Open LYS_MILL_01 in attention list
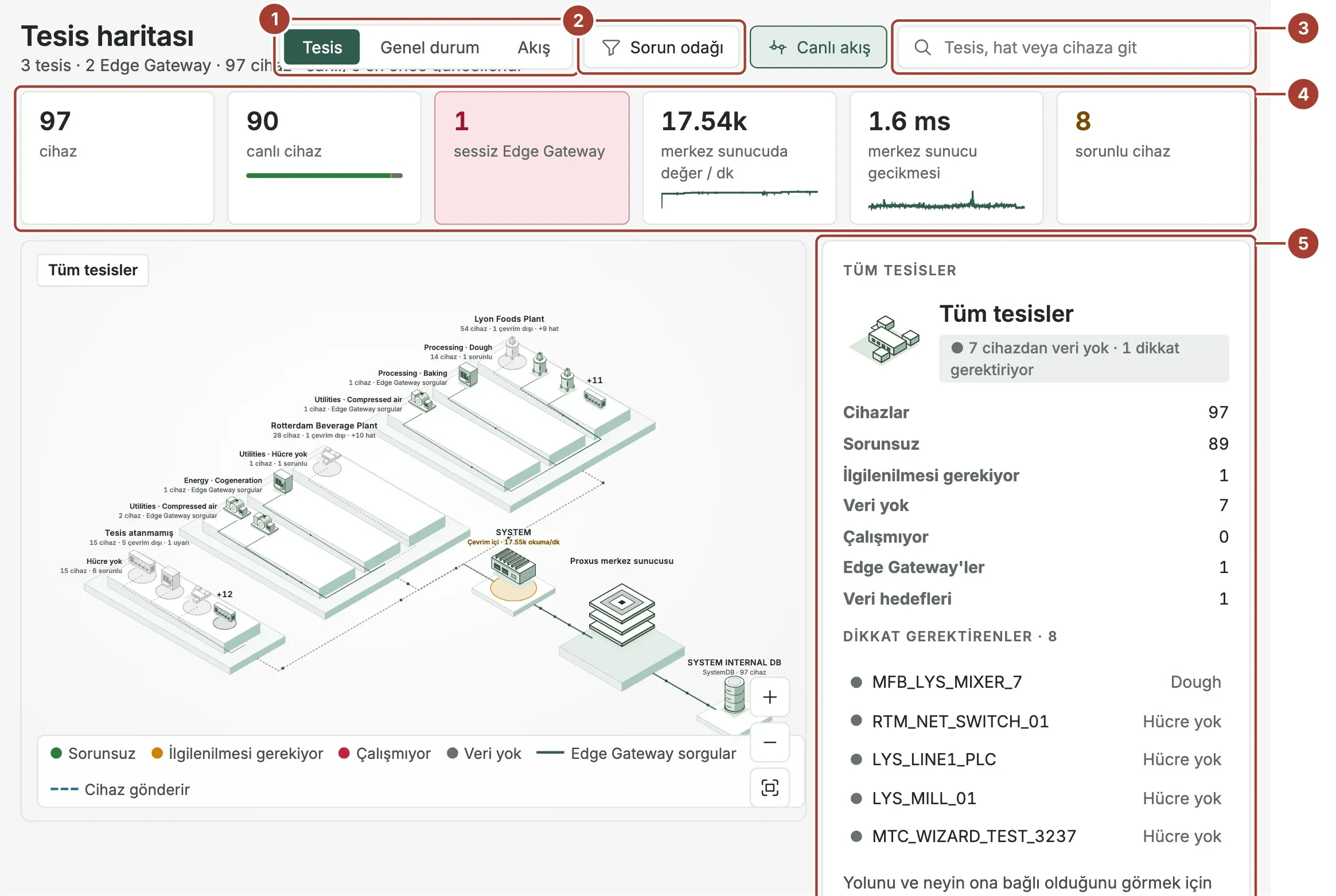1336x896 pixels. tap(1035, 798)
